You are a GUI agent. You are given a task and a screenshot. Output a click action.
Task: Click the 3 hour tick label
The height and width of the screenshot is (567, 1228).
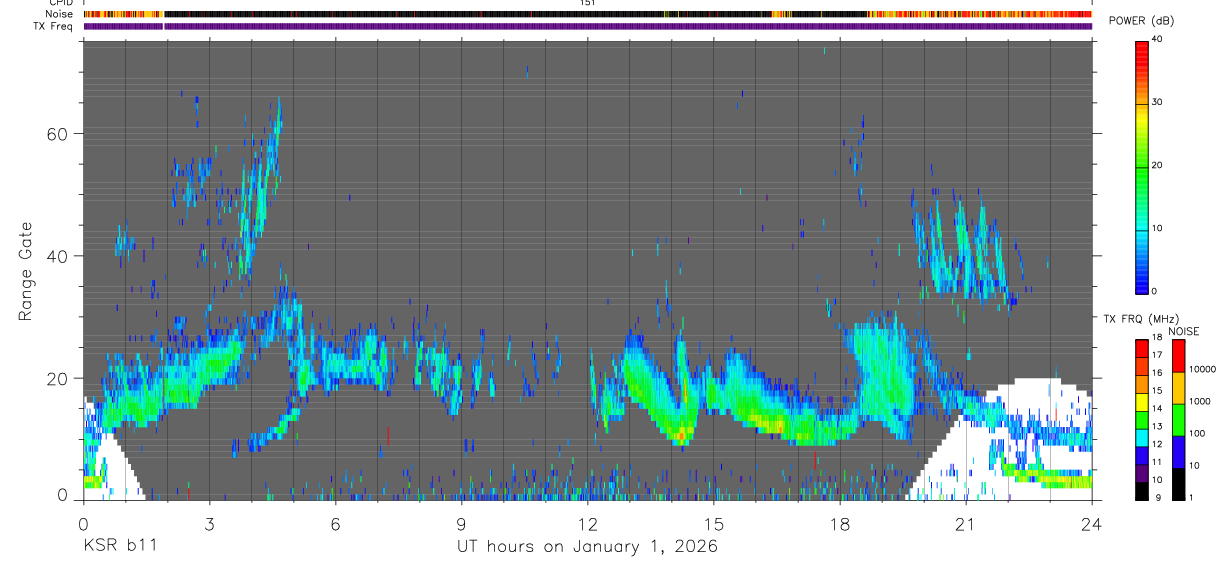209,523
